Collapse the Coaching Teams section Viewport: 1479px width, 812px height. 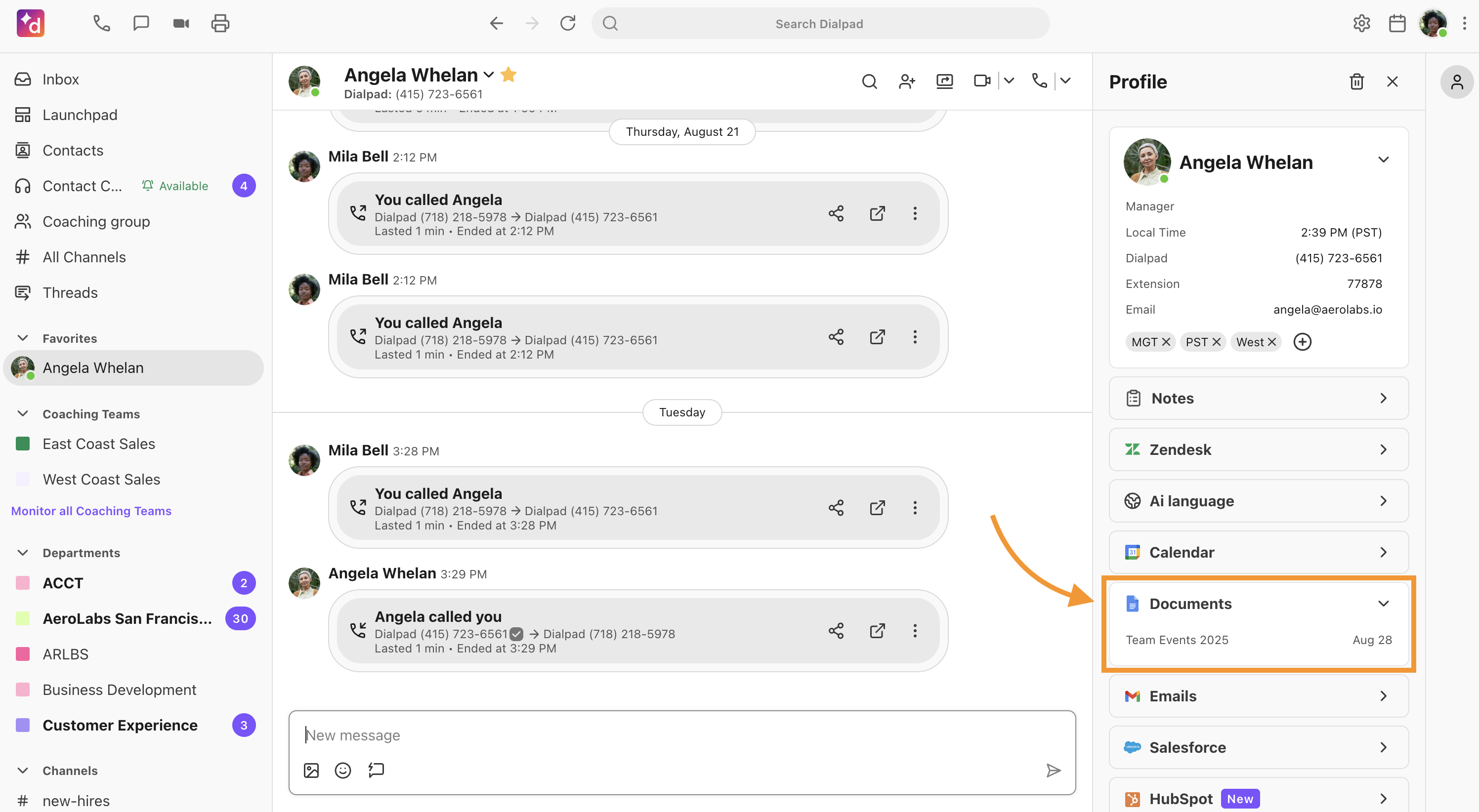23,414
